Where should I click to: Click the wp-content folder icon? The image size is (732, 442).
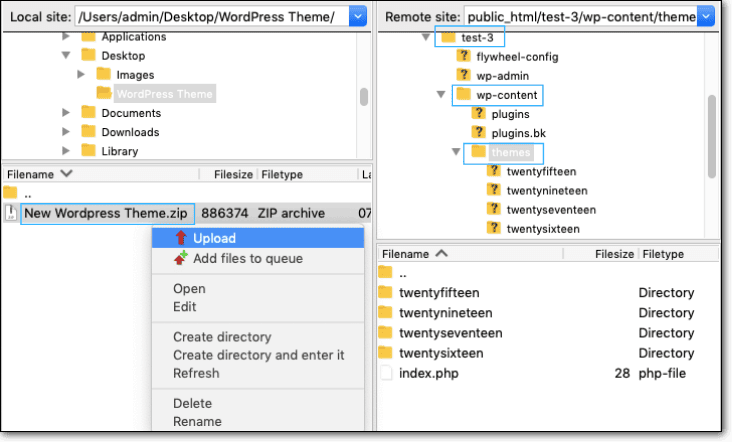tap(463, 94)
